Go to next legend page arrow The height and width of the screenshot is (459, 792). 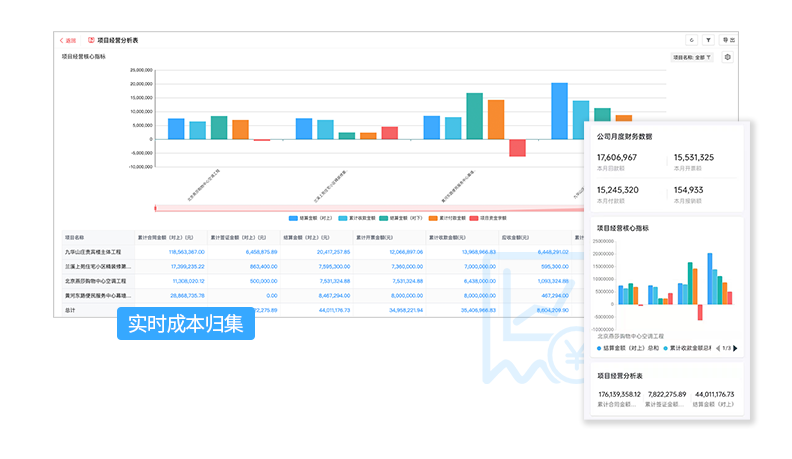736,349
